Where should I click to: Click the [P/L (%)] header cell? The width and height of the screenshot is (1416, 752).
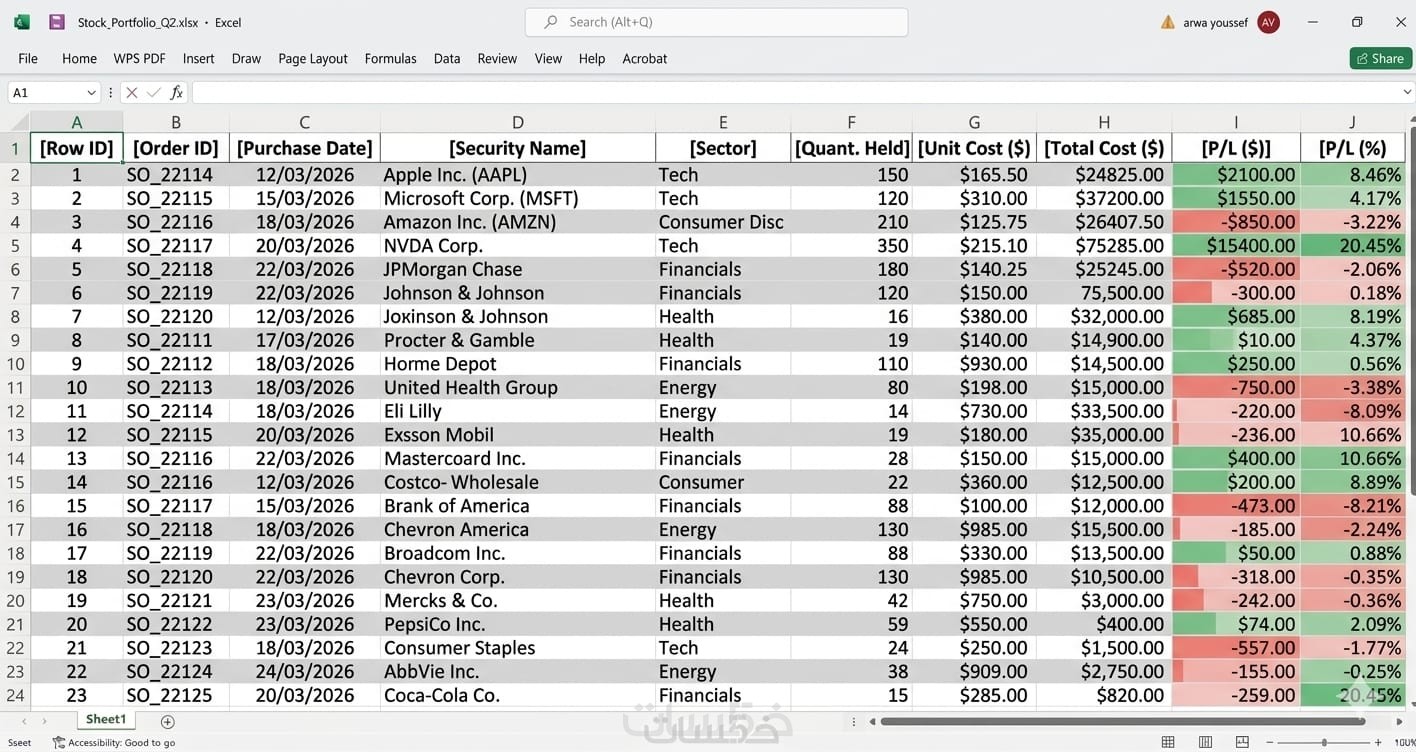[x=1353, y=148]
